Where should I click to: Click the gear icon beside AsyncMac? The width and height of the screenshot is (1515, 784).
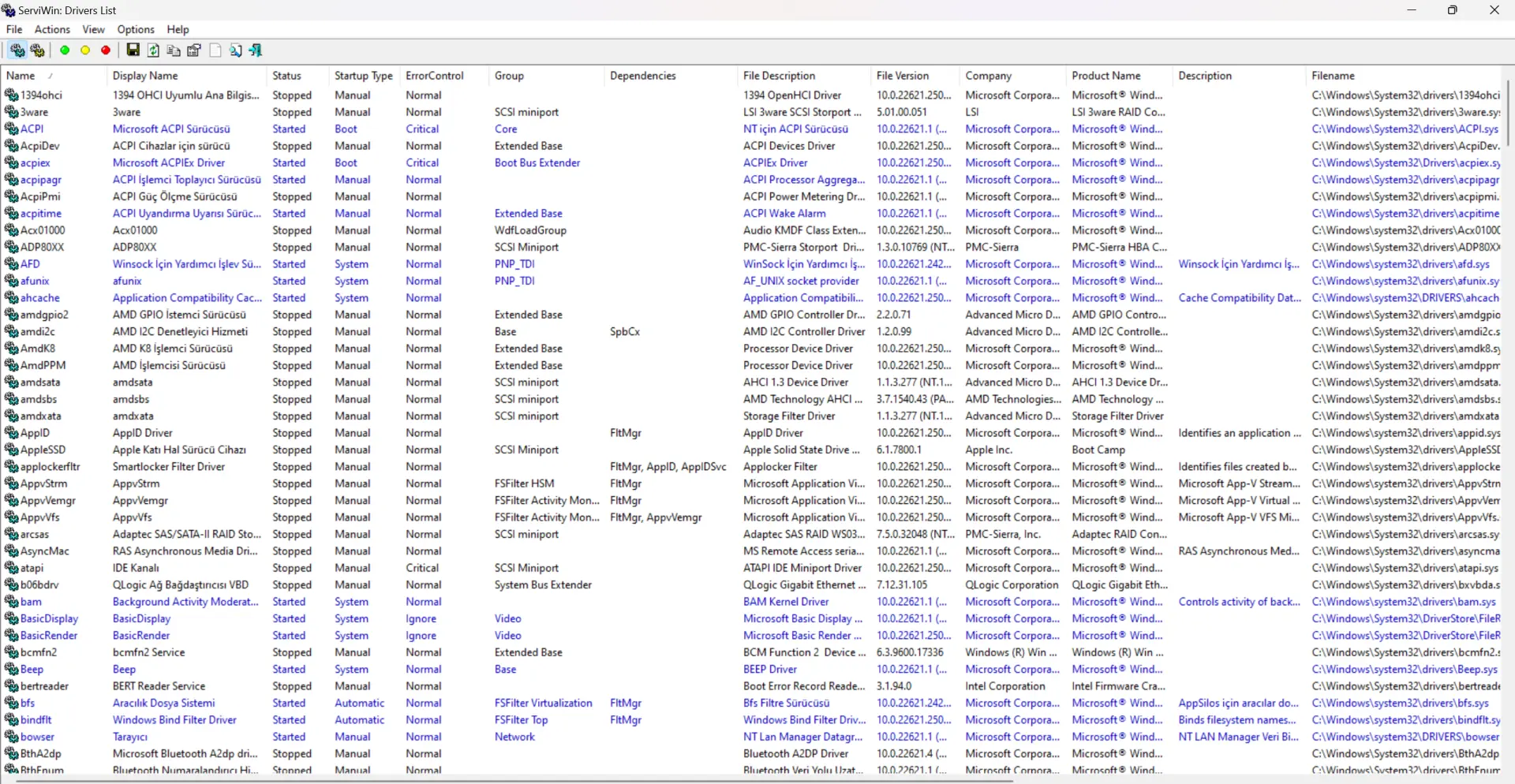[11, 551]
